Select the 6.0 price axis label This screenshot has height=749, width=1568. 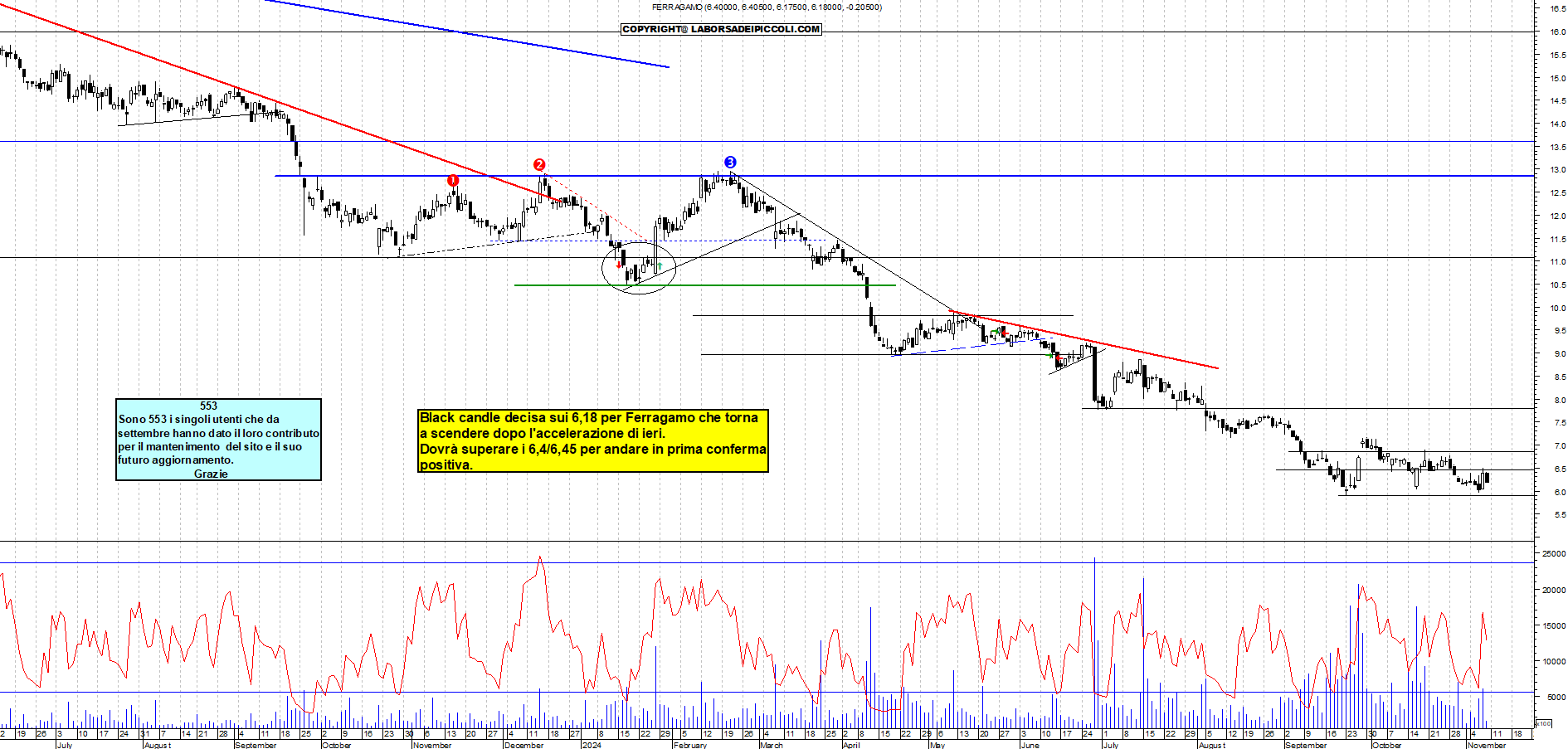(x=1559, y=492)
